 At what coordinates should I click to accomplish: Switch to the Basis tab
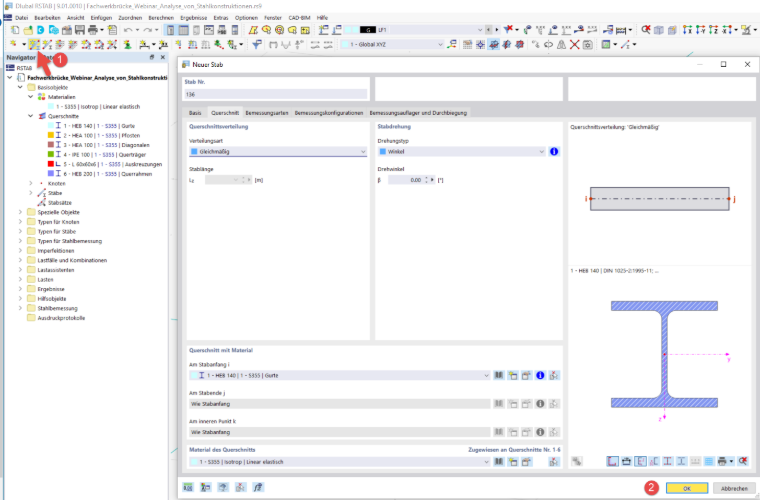coord(195,112)
